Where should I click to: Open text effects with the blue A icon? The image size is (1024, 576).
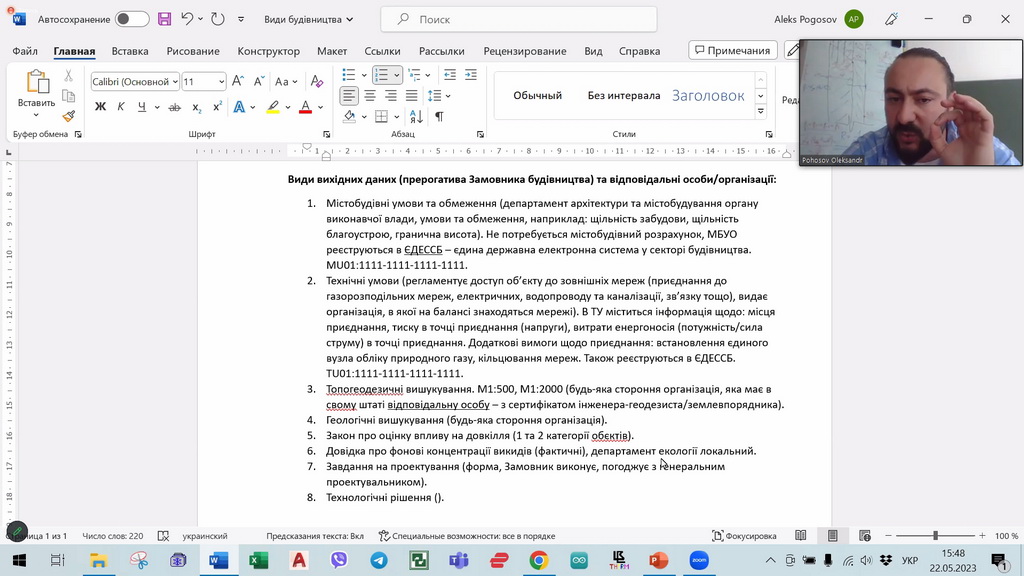click(239, 106)
